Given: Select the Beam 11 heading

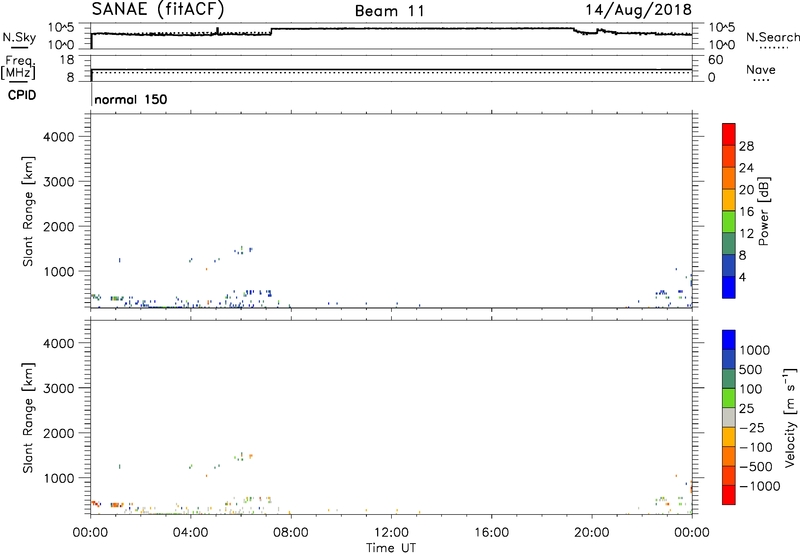Looking at the screenshot, I should tap(389, 11).
